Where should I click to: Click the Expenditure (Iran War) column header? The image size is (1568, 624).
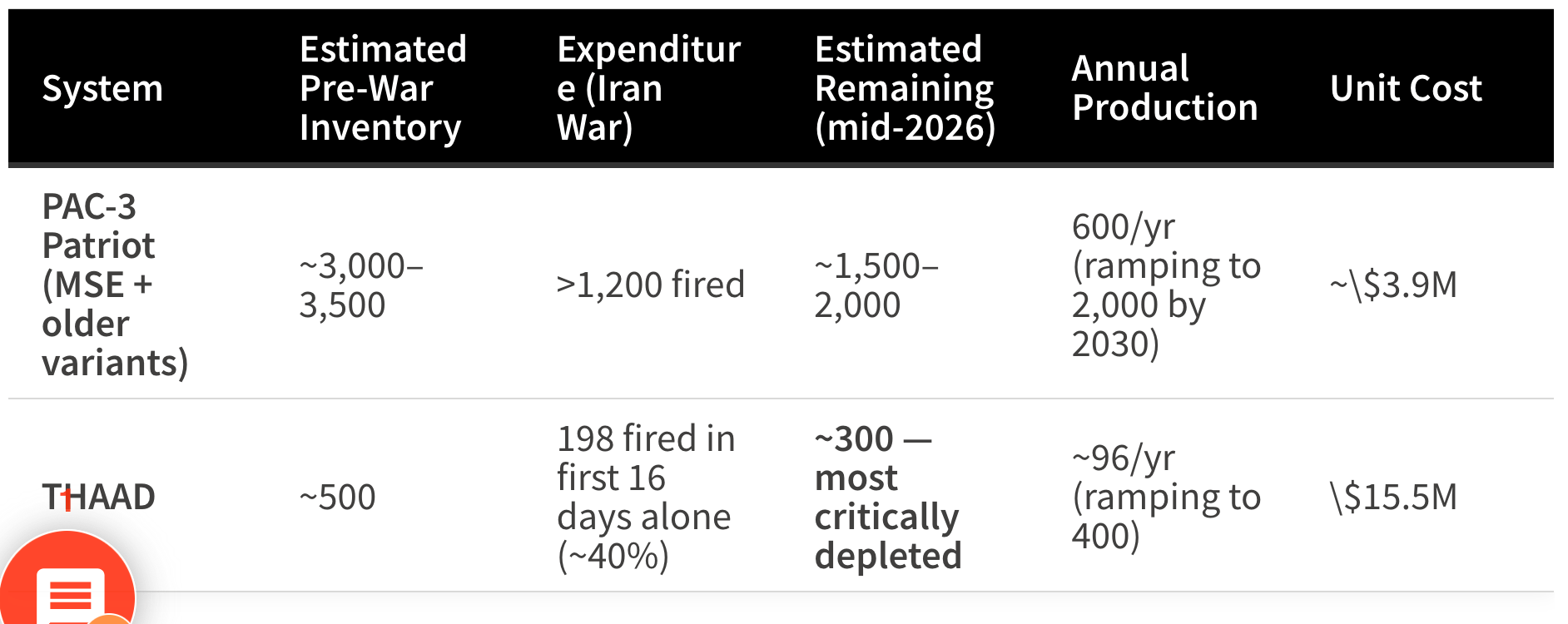pos(648,88)
